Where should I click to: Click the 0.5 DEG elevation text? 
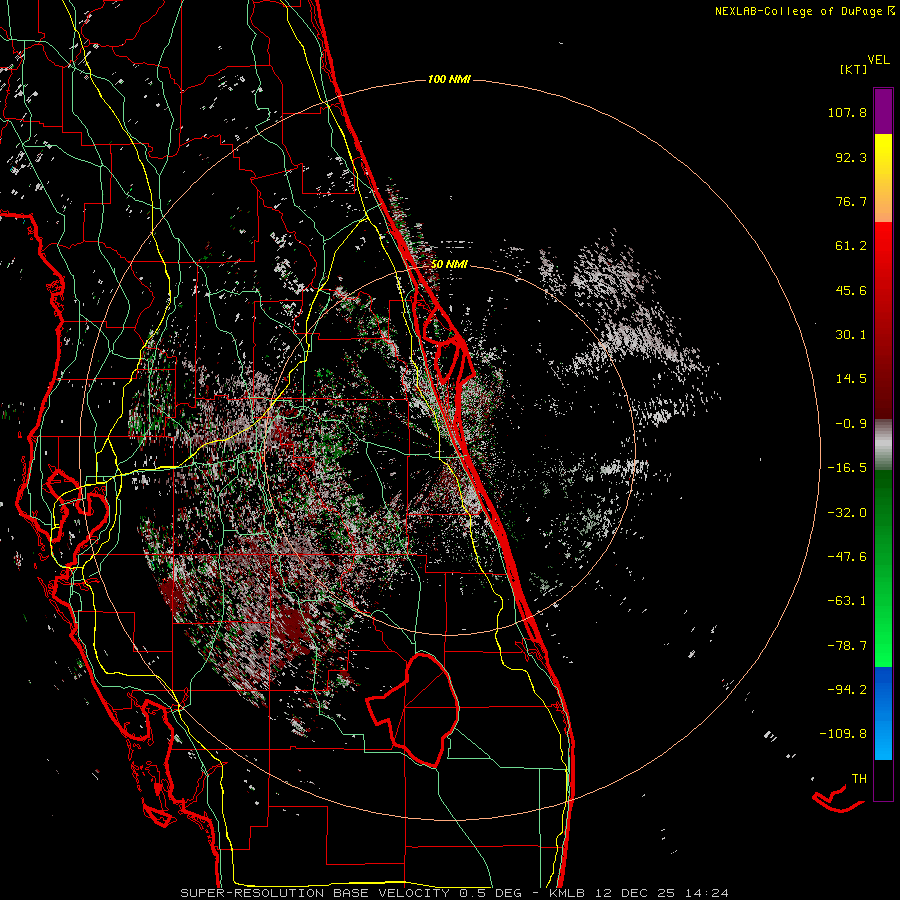490,893
